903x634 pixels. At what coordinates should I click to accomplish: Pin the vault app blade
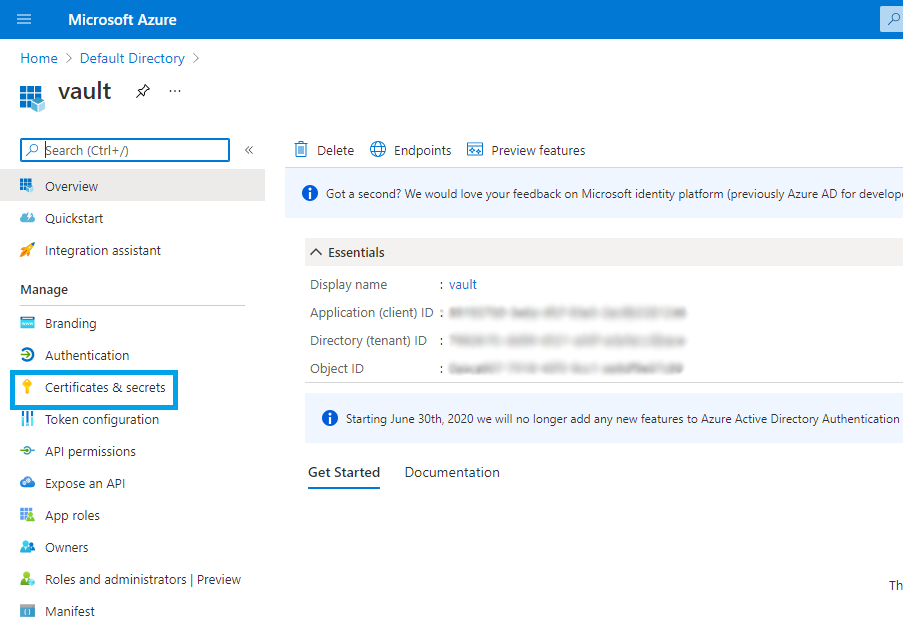(x=143, y=91)
